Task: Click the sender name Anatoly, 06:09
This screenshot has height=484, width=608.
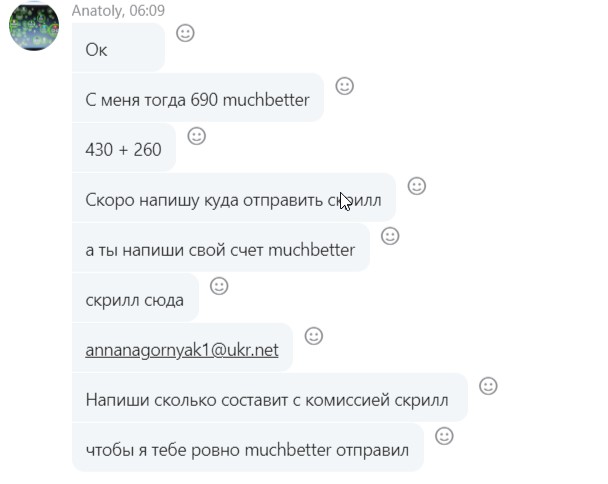Action: (x=118, y=10)
